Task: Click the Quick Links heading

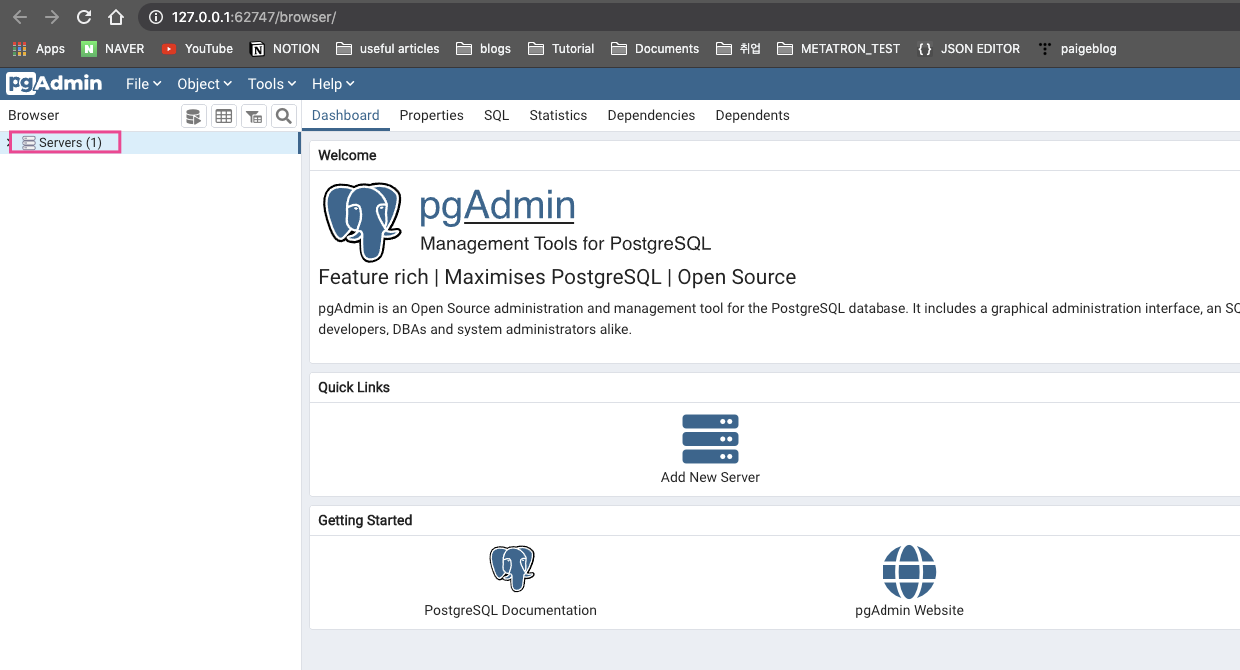Action: click(x=354, y=387)
